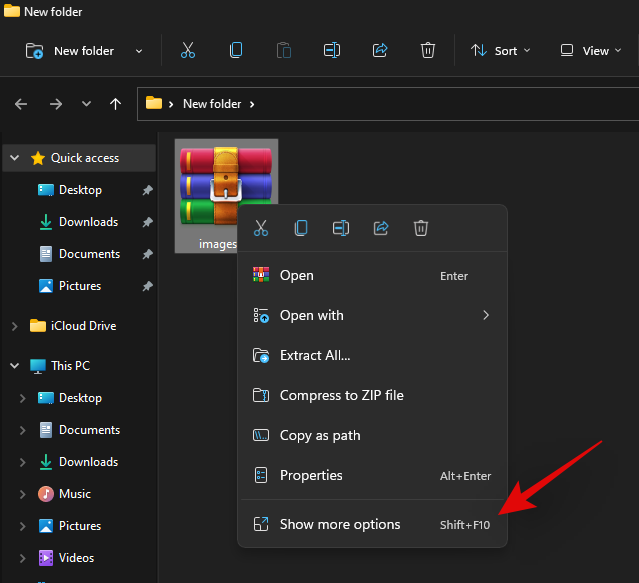Click the Copy icon in context menu

click(301, 228)
